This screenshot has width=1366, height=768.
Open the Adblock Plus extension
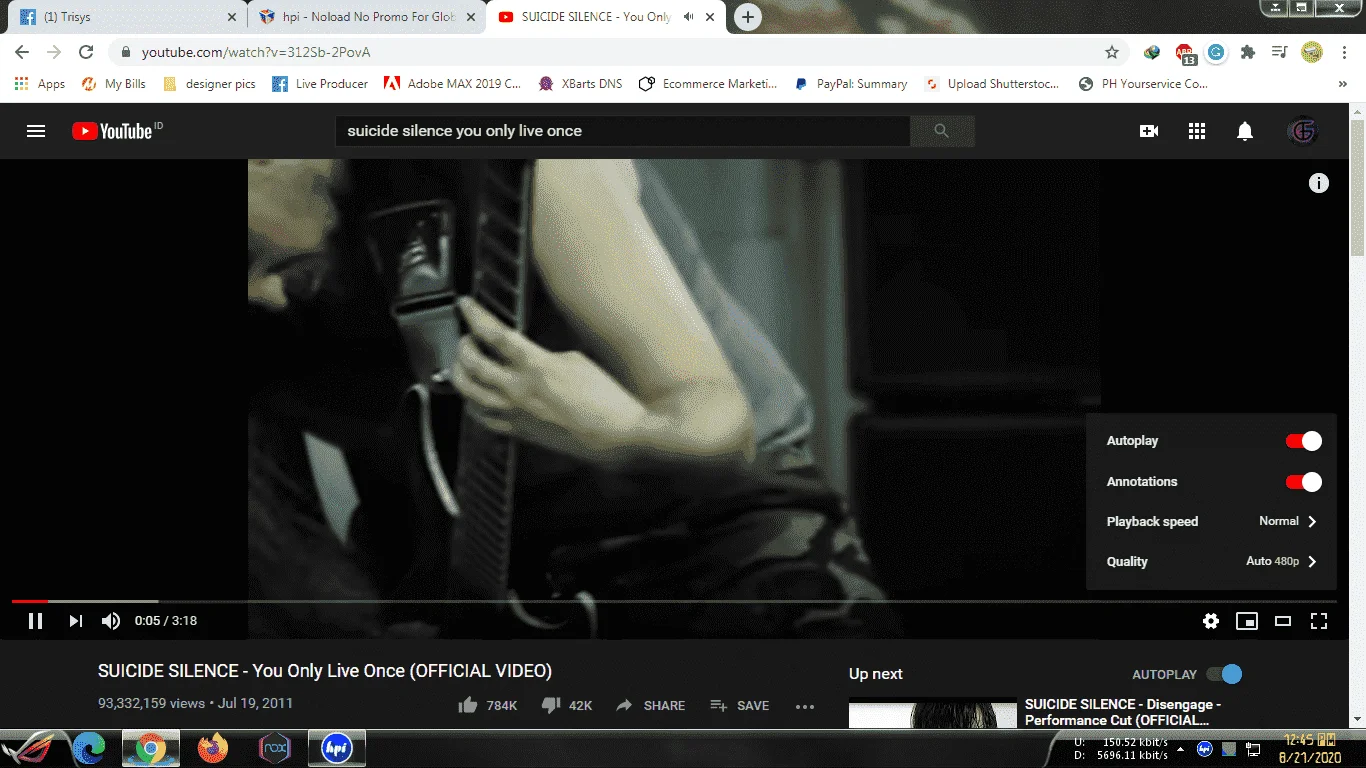(x=1186, y=53)
